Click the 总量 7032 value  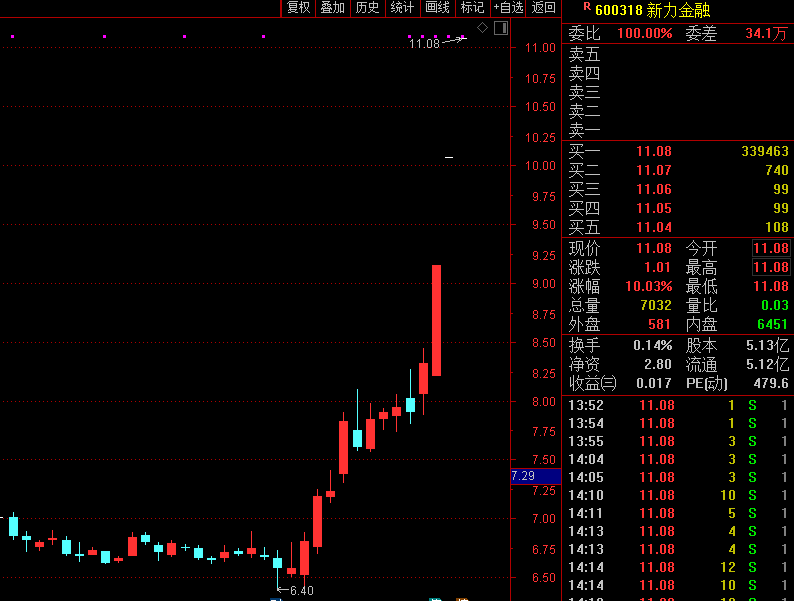point(656,305)
